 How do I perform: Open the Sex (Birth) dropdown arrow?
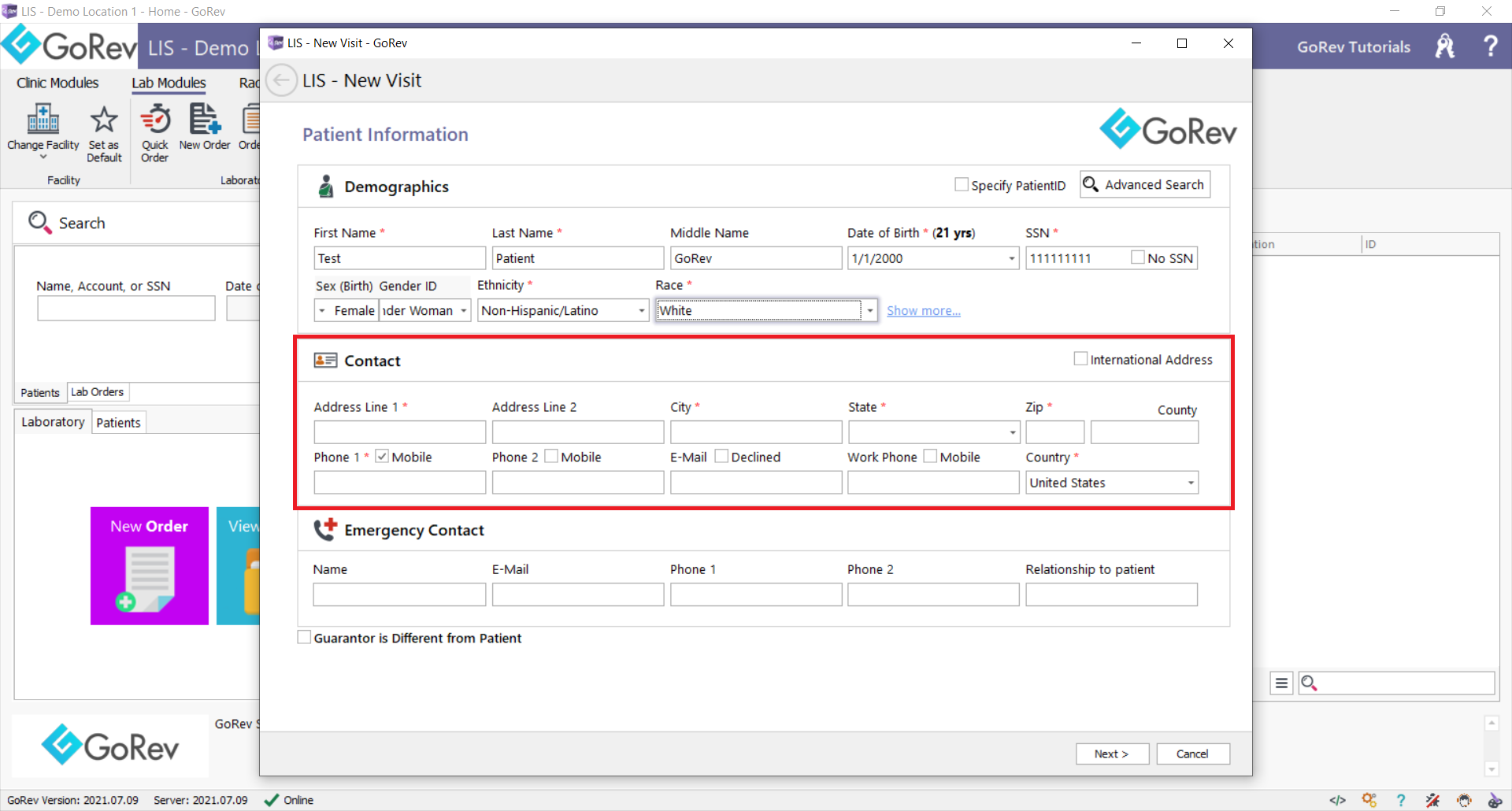321,310
